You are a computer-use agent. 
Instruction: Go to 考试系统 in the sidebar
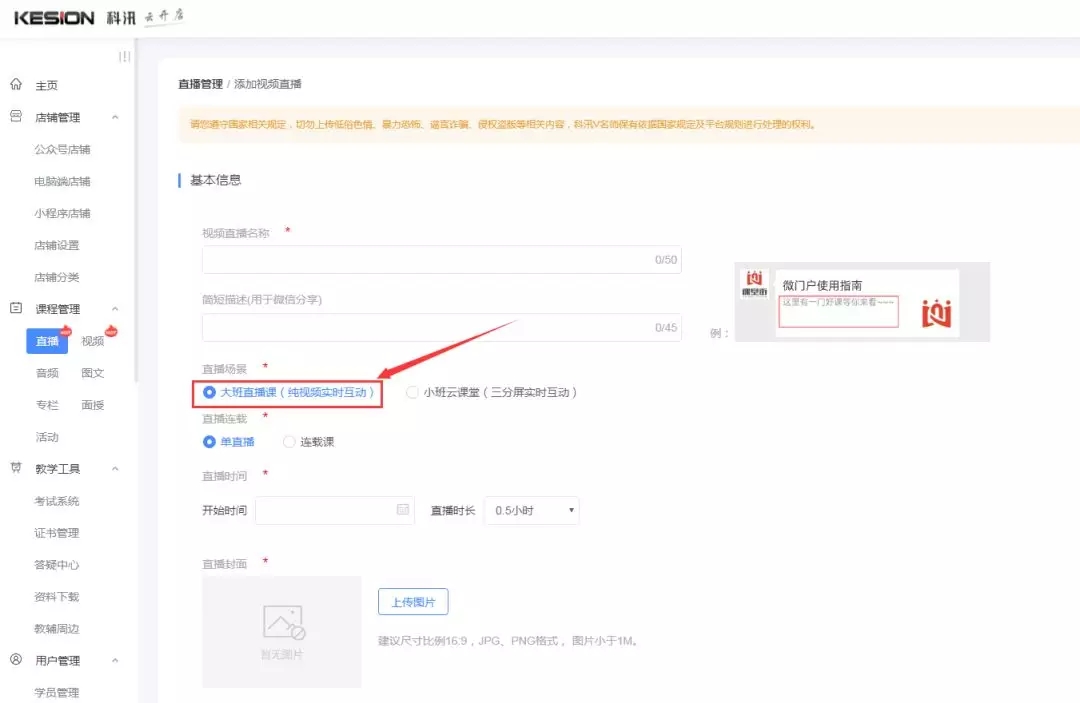[x=57, y=501]
